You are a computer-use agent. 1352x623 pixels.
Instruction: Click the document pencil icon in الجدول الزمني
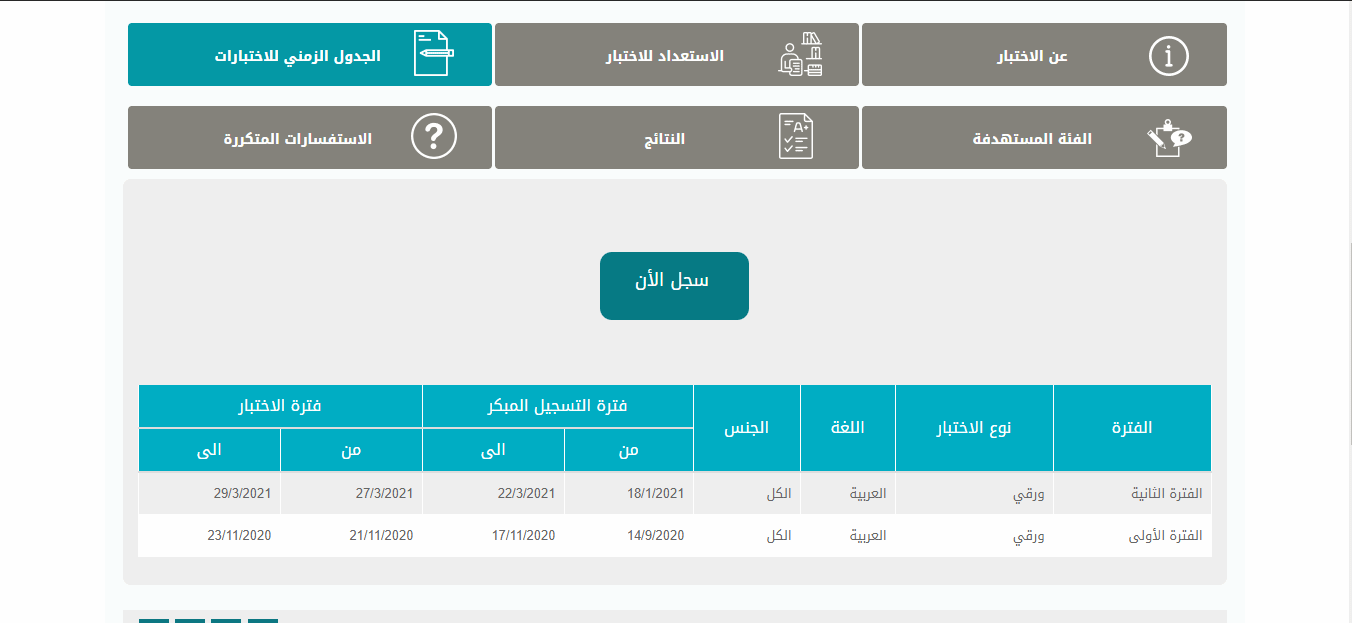tap(433, 54)
